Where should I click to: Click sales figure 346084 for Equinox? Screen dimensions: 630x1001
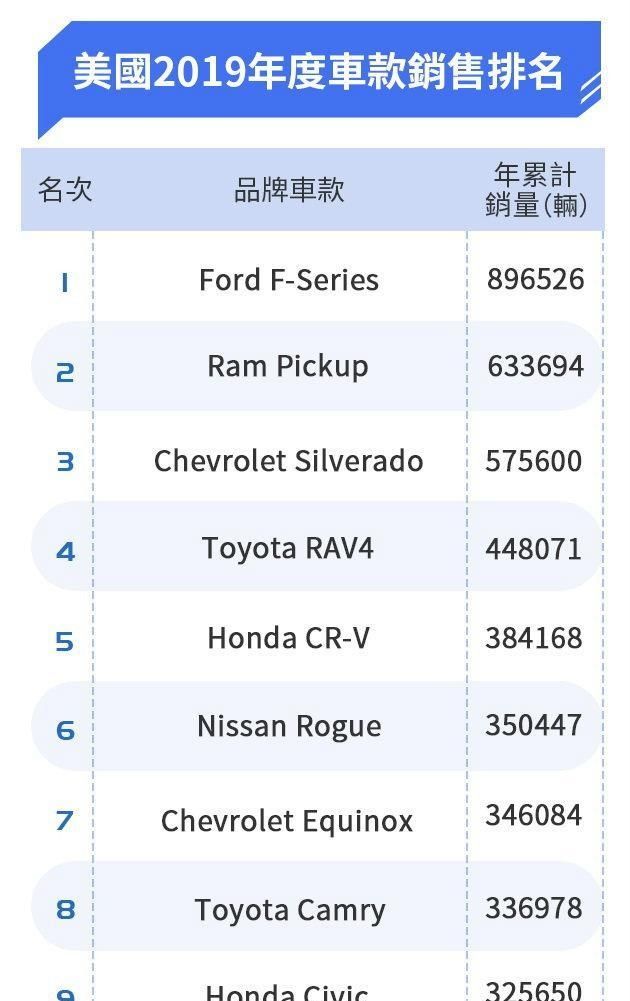(x=534, y=815)
